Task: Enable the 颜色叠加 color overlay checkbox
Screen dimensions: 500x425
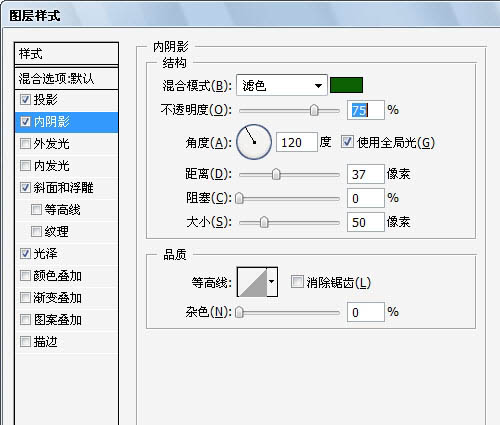Action: (x=25, y=276)
